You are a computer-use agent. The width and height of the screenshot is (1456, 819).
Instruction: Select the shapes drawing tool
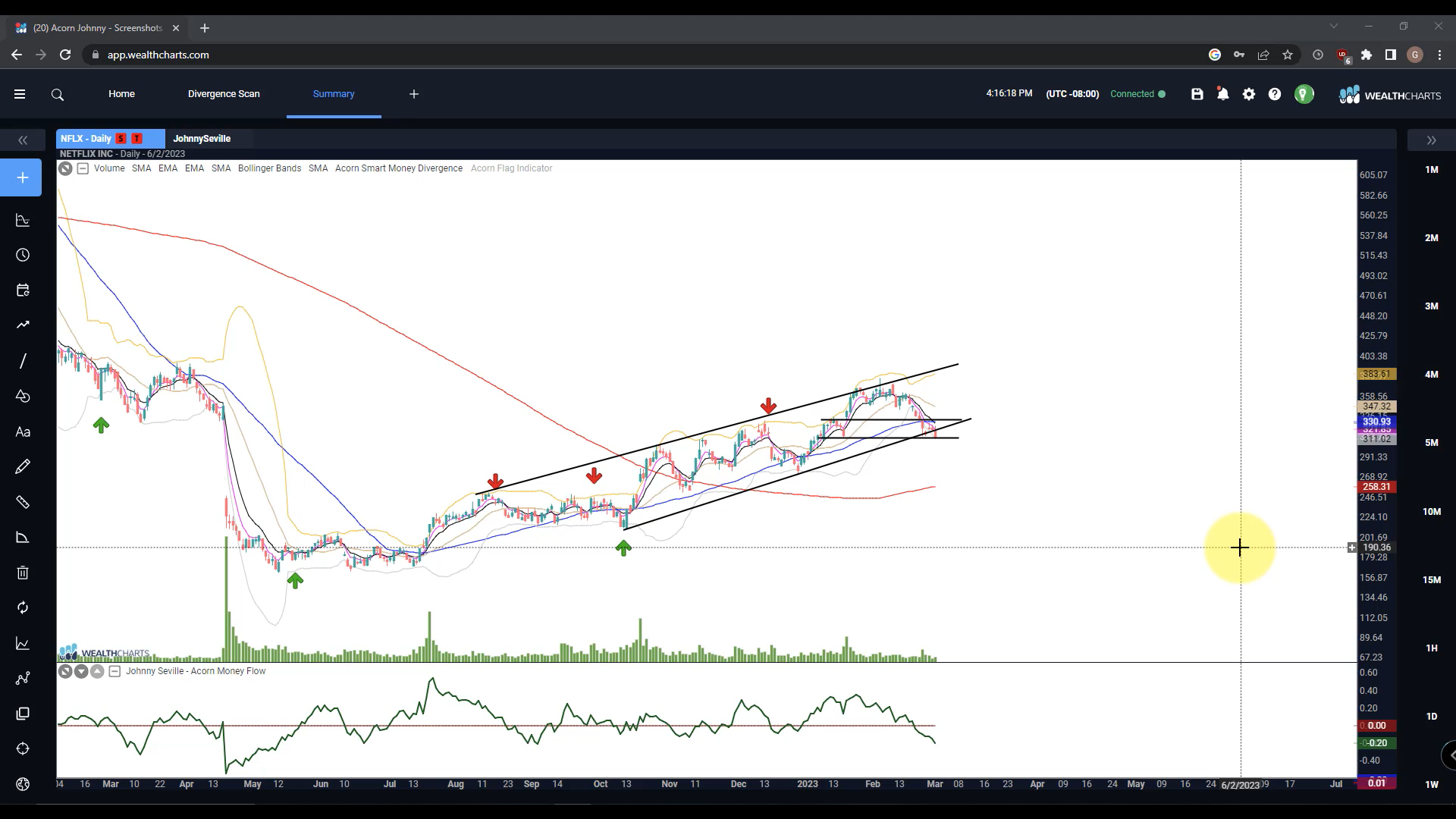point(23,396)
